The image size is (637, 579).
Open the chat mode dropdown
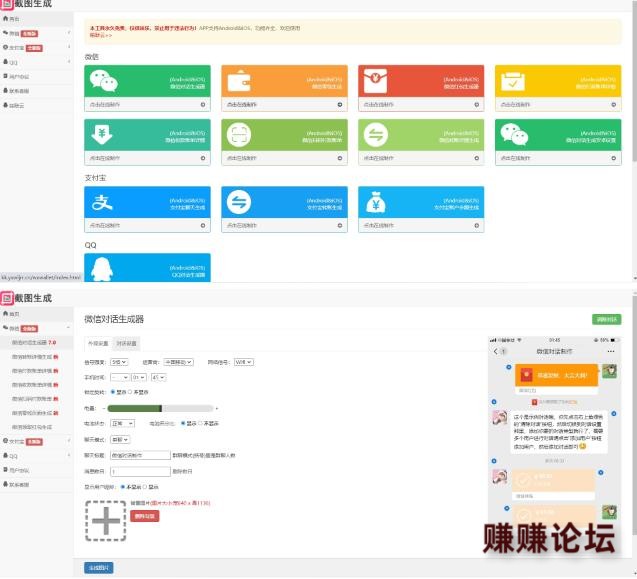pyautogui.click(x=120, y=440)
